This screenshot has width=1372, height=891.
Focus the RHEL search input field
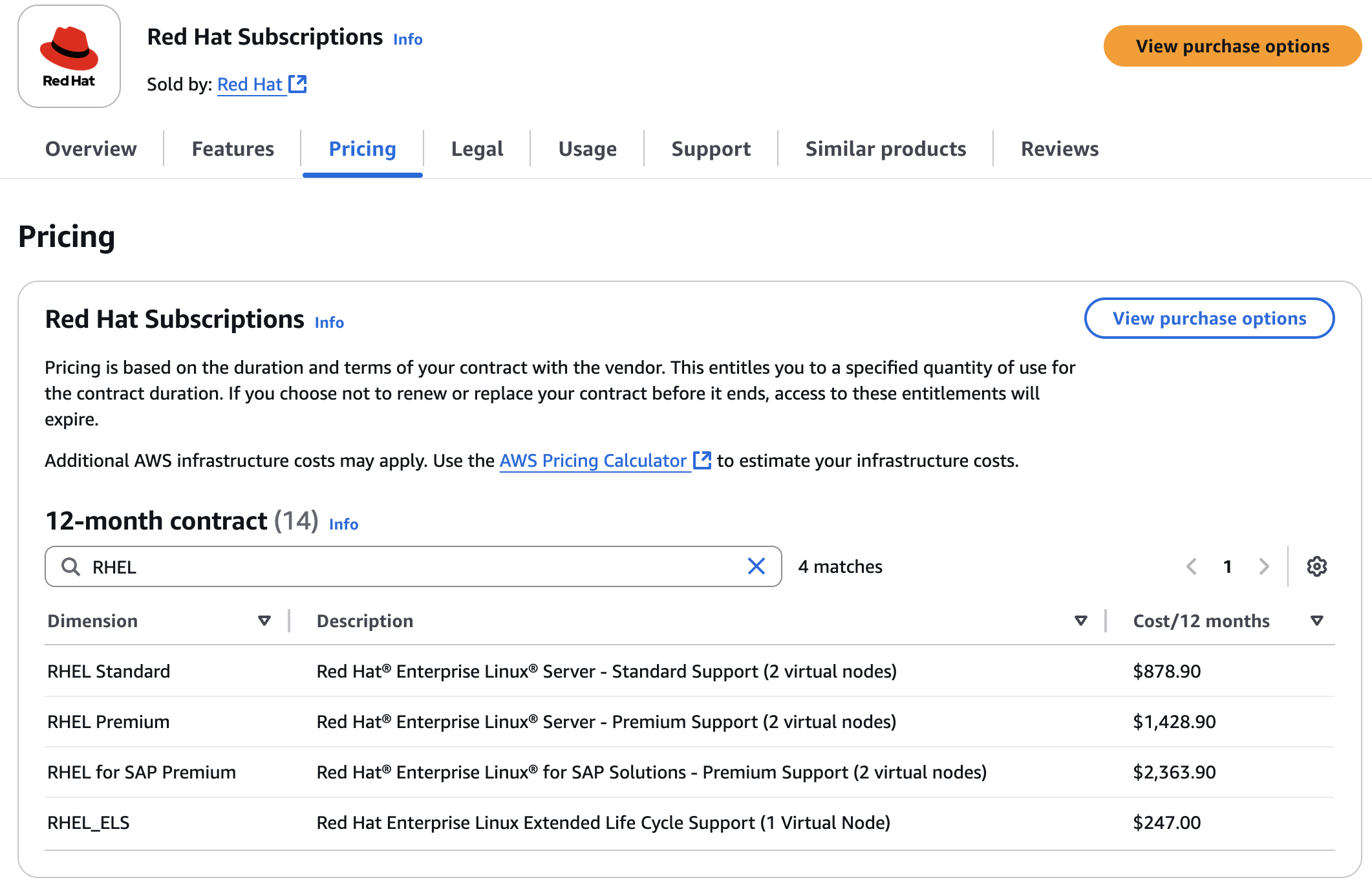coord(413,566)
